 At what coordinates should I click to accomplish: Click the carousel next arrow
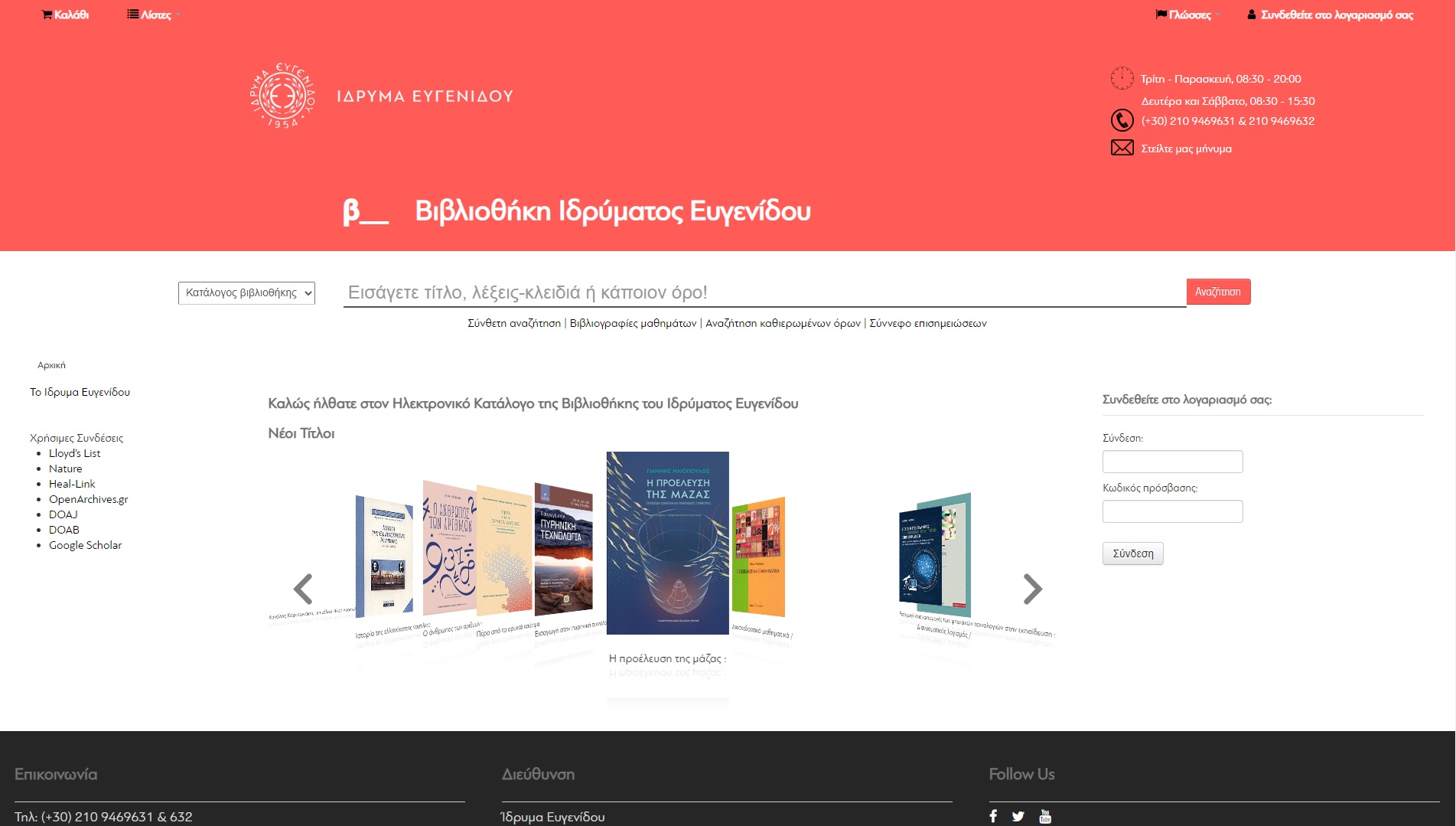tap(1033, 589)
